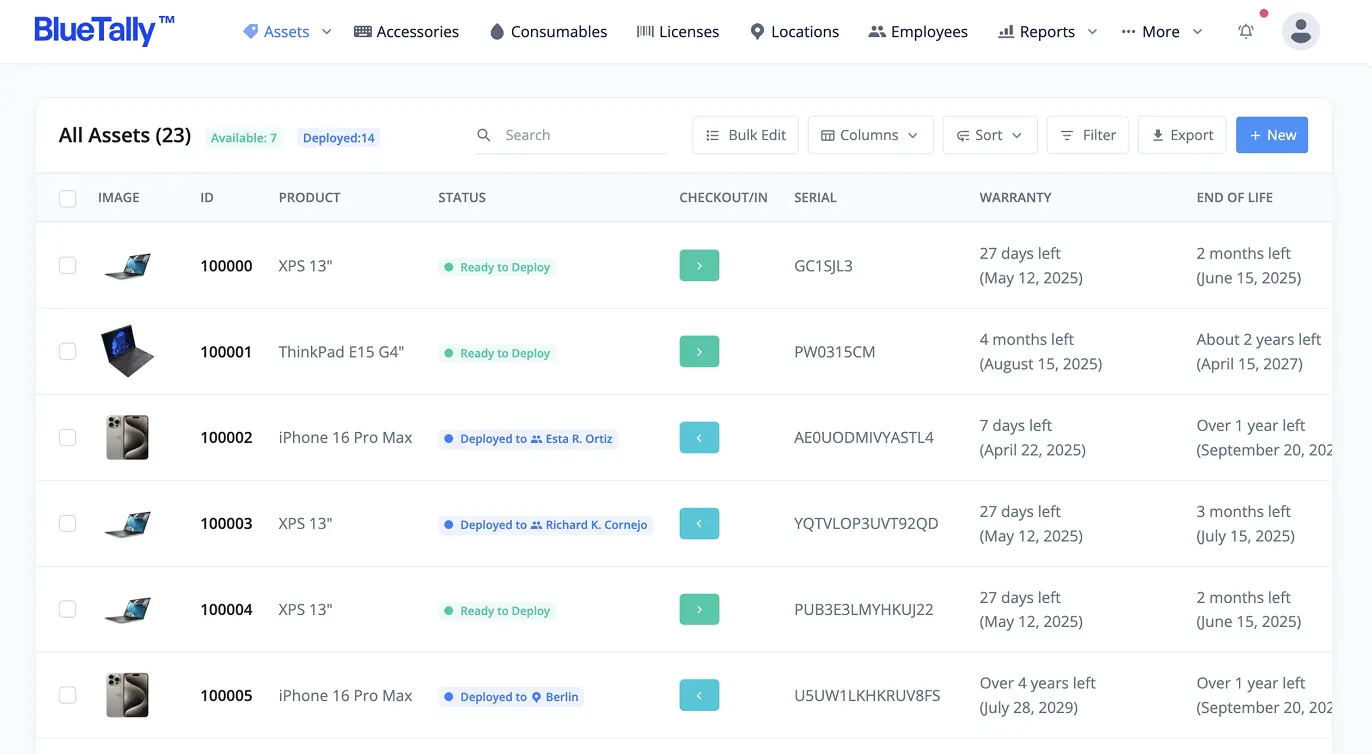Viewport: 1372px width, 754px height.
Task: Go to Locations page
Action: 794,32
